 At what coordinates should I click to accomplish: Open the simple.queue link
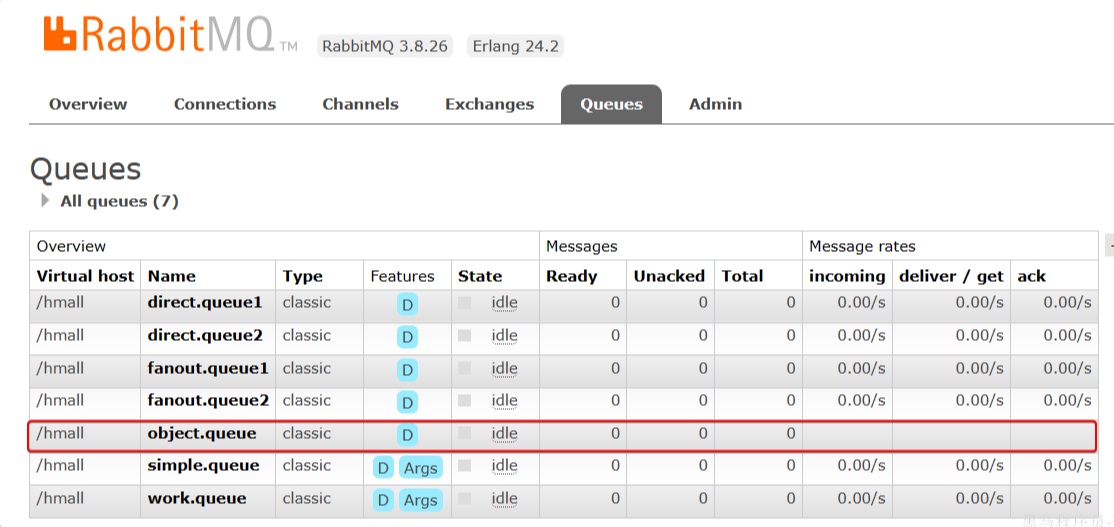[x=203, y=465]
